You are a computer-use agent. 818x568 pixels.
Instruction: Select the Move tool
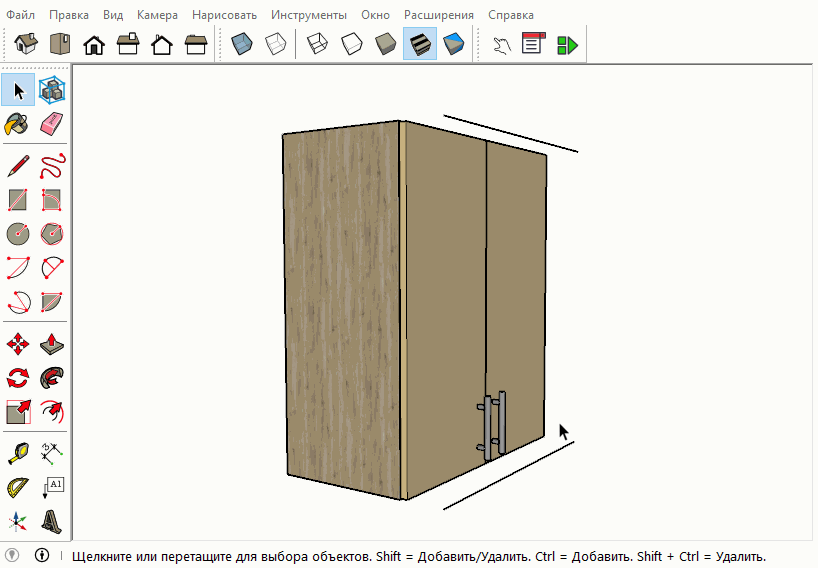click(x=18, y=344)
